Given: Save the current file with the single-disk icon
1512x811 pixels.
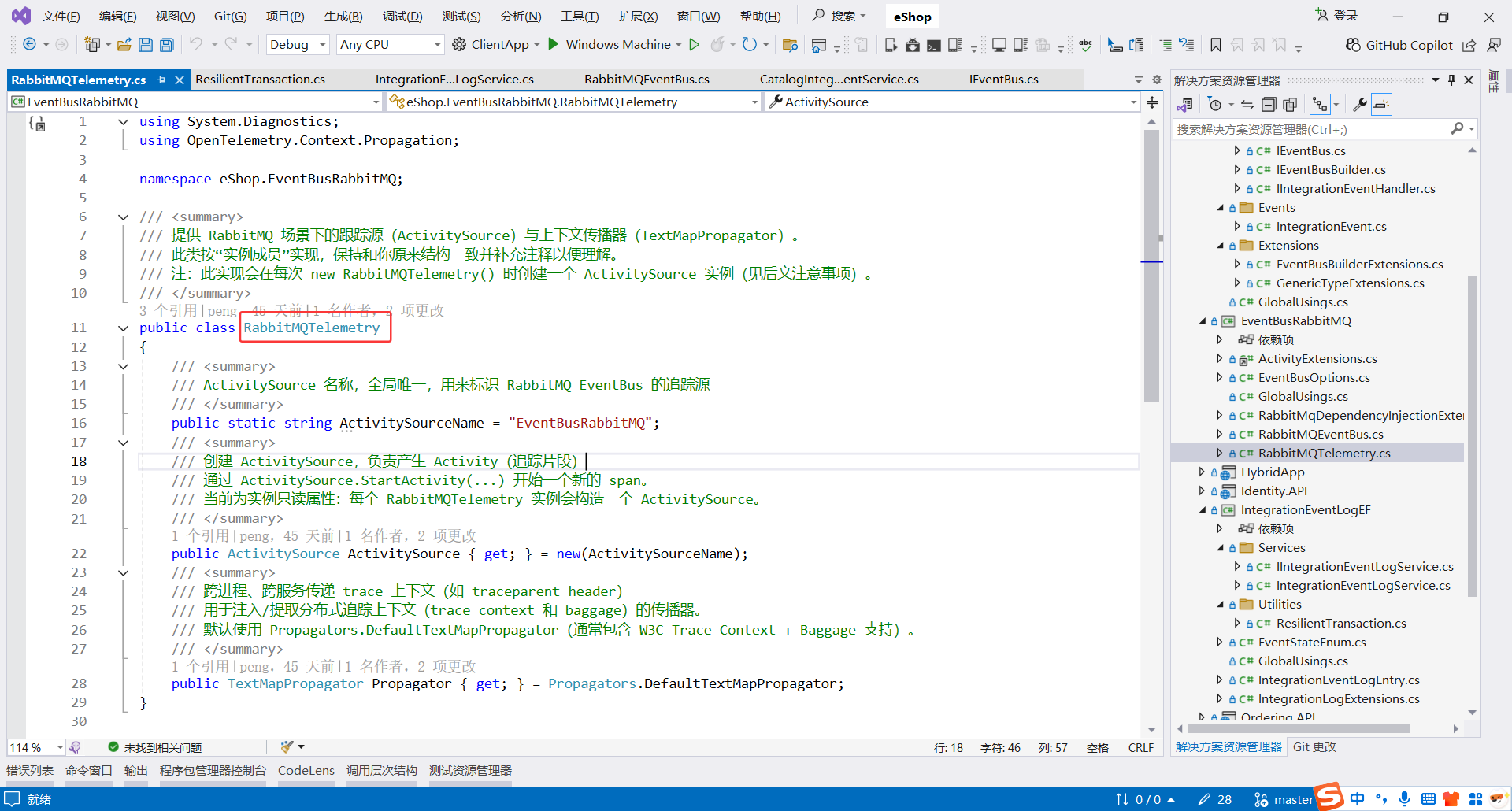Looking at the screenshot, I should coord(146,45).
